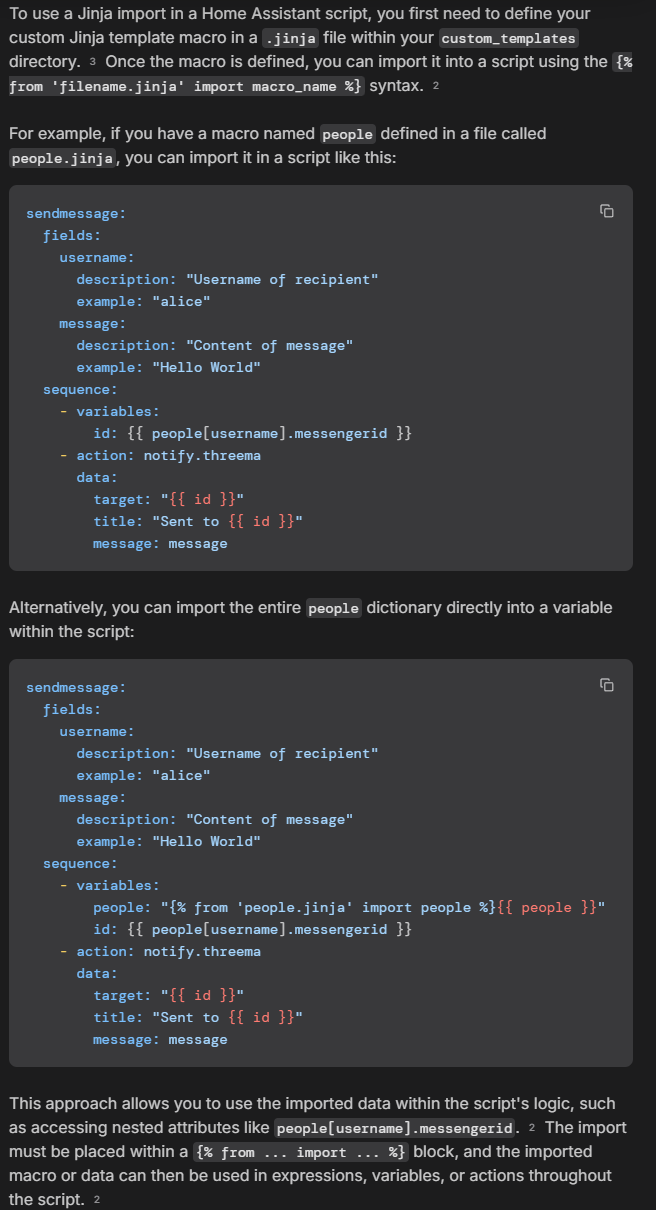656x1210 pixels.
Task: Open citation 2 after the word "syntax"
Action: (436, 87)
